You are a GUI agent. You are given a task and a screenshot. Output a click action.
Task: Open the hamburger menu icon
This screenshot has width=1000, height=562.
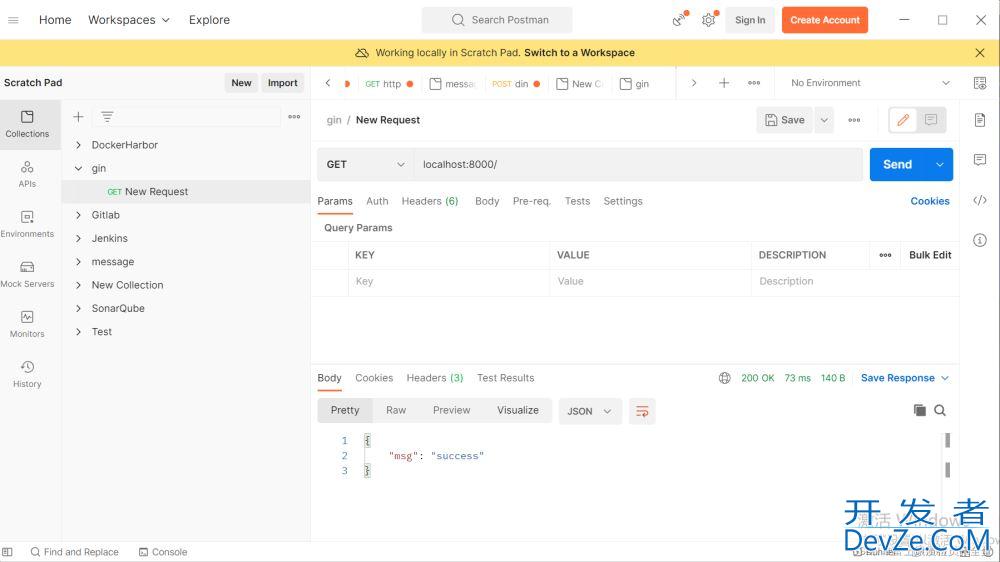(13, 20)
